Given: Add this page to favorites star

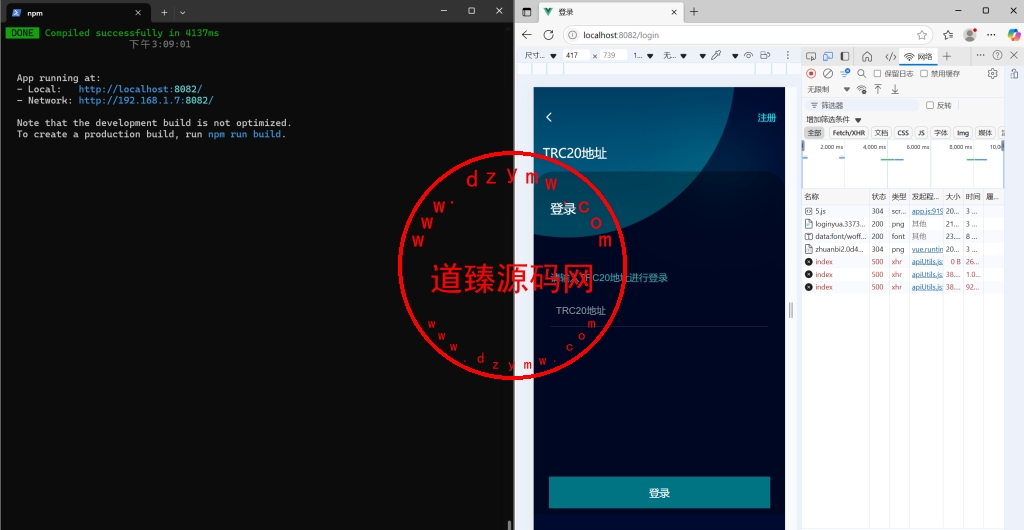Looking at the screenshot, I should coord(921,35).
